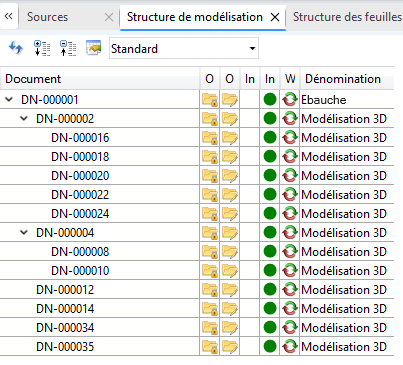Click the first In column header
403x365 pixels.
[x=250, y=79]
